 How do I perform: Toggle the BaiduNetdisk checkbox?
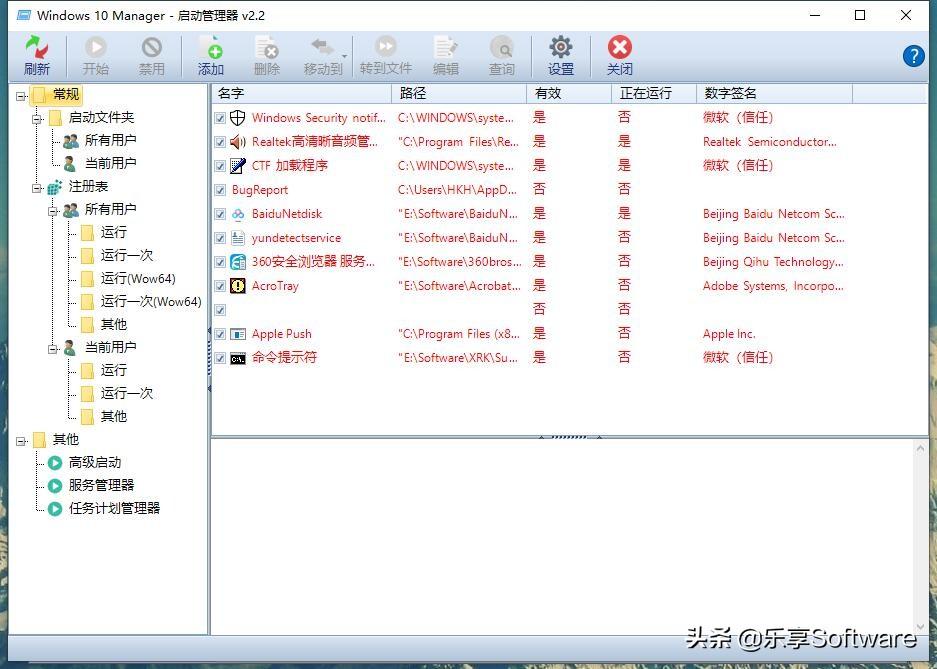220,214
